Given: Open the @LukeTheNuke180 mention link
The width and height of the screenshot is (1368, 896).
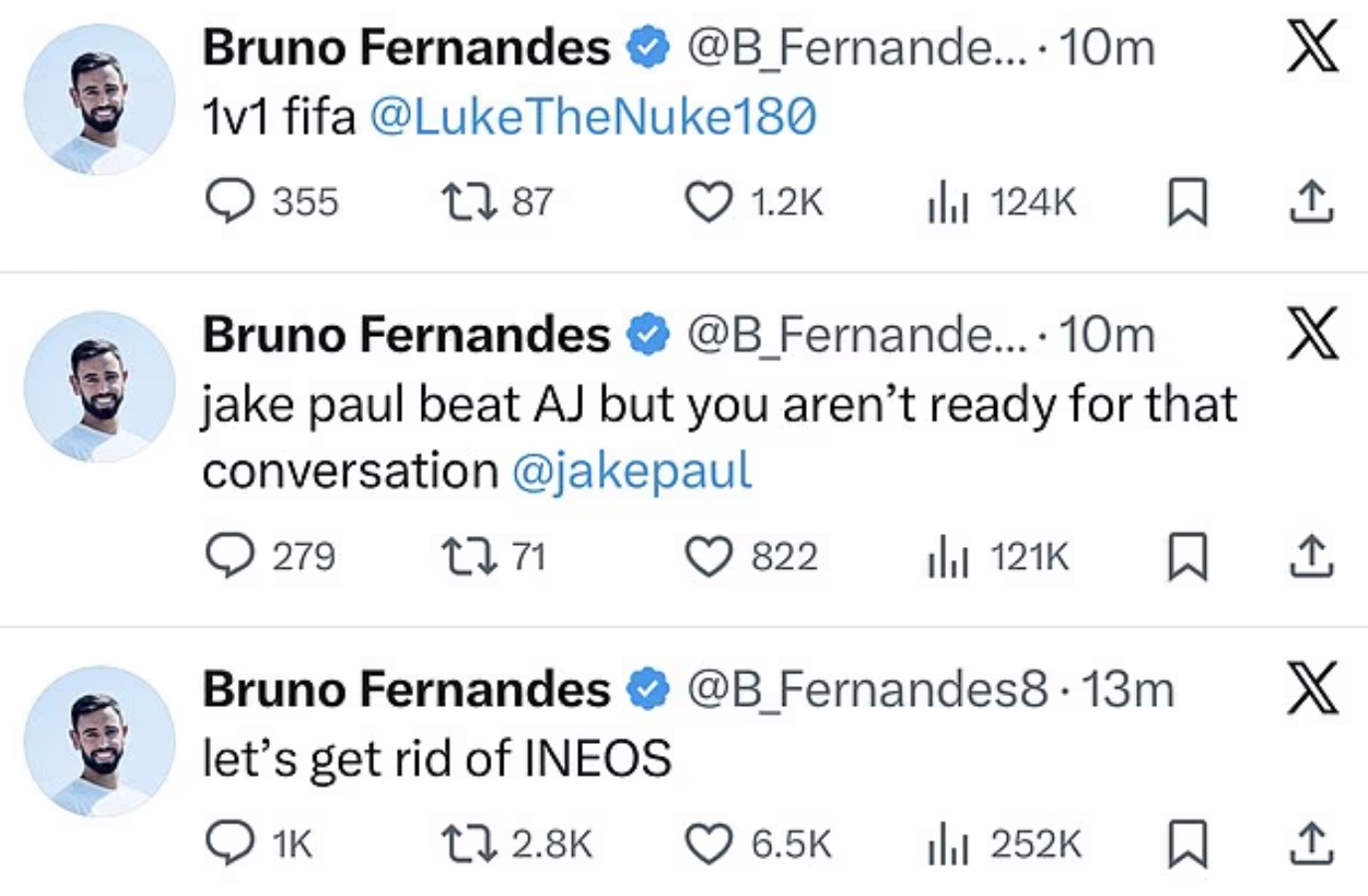Looking at the screenshot, I should pyautogui.click(x=593, y=117).
